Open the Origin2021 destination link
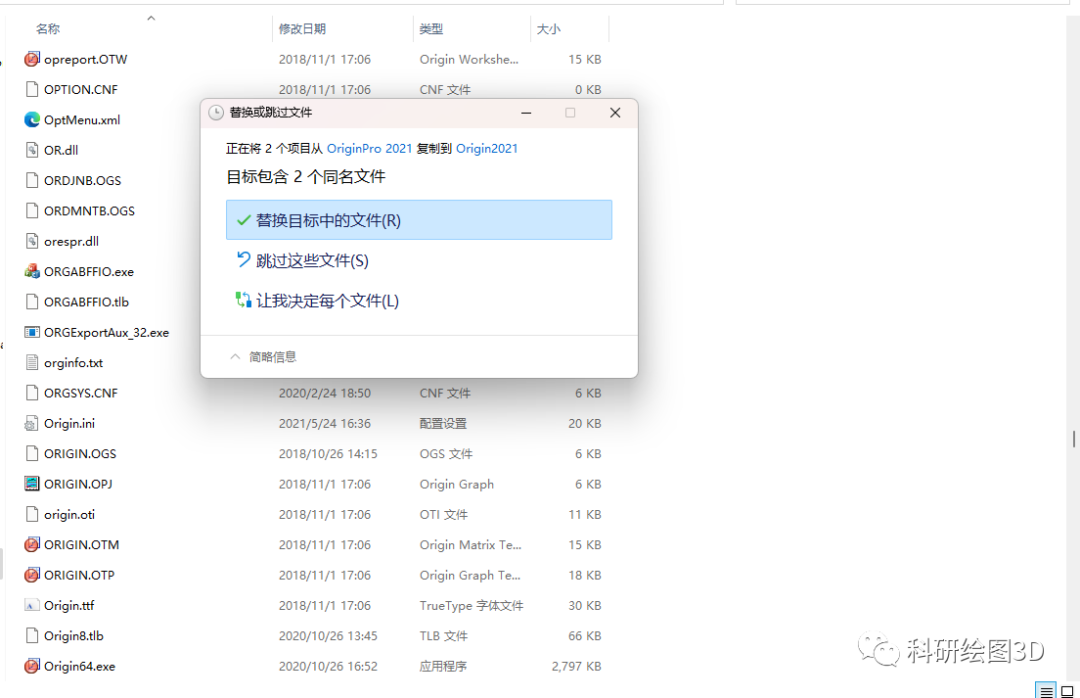 coord(486,148)
